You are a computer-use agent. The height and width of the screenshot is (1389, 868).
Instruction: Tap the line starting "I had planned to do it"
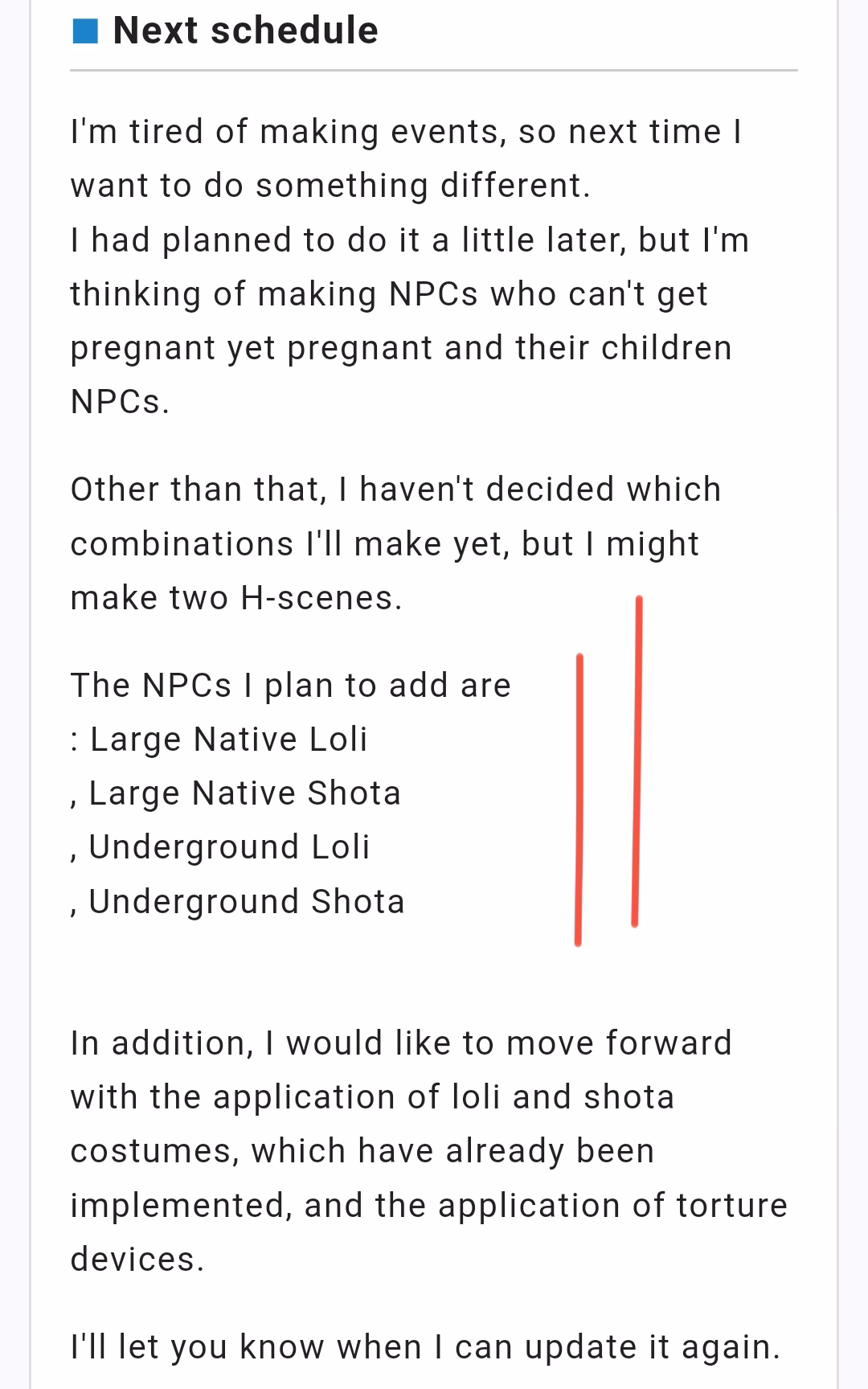click(x=409, y=240)
